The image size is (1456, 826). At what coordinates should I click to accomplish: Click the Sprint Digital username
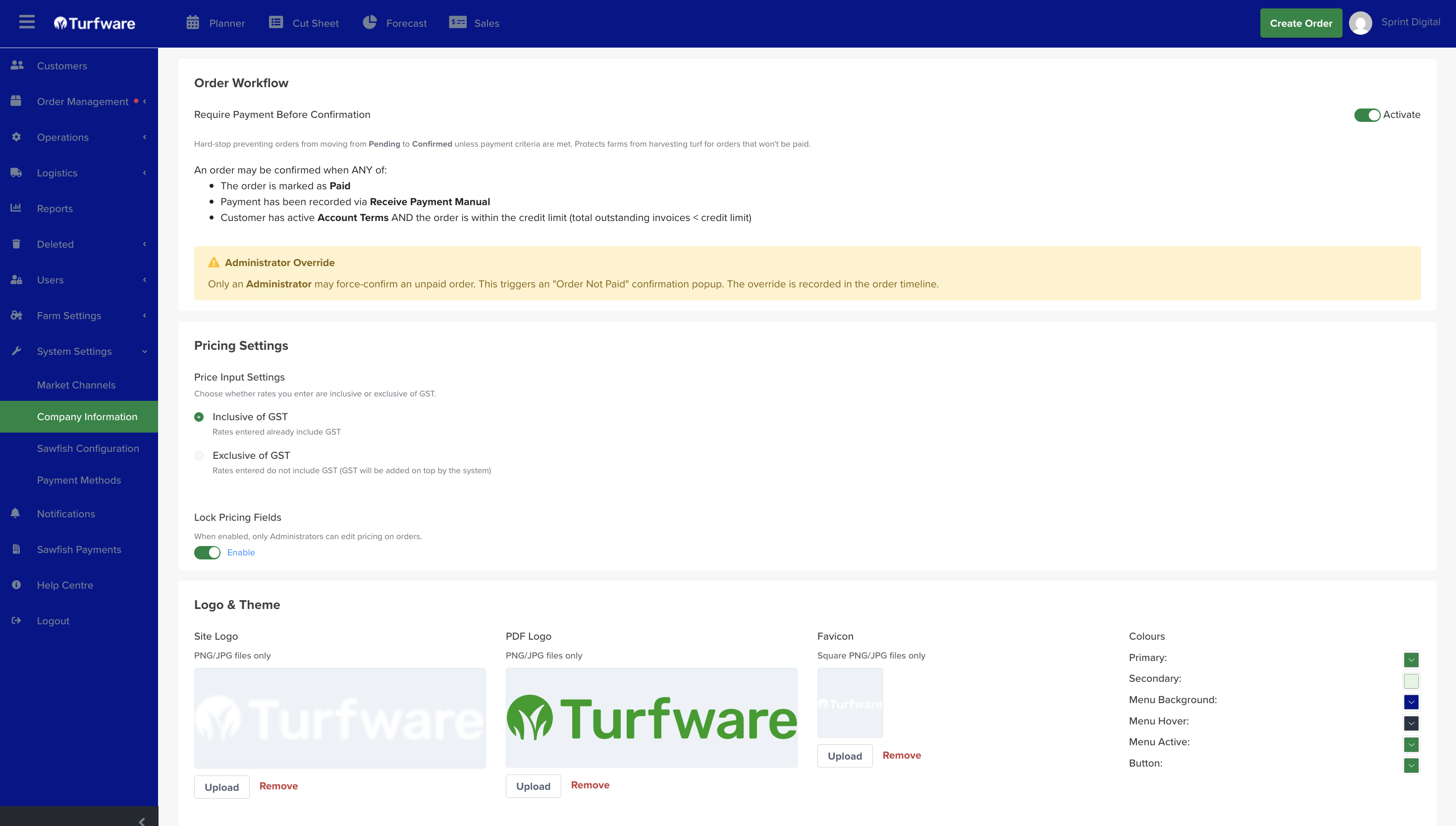point(1410,22)
